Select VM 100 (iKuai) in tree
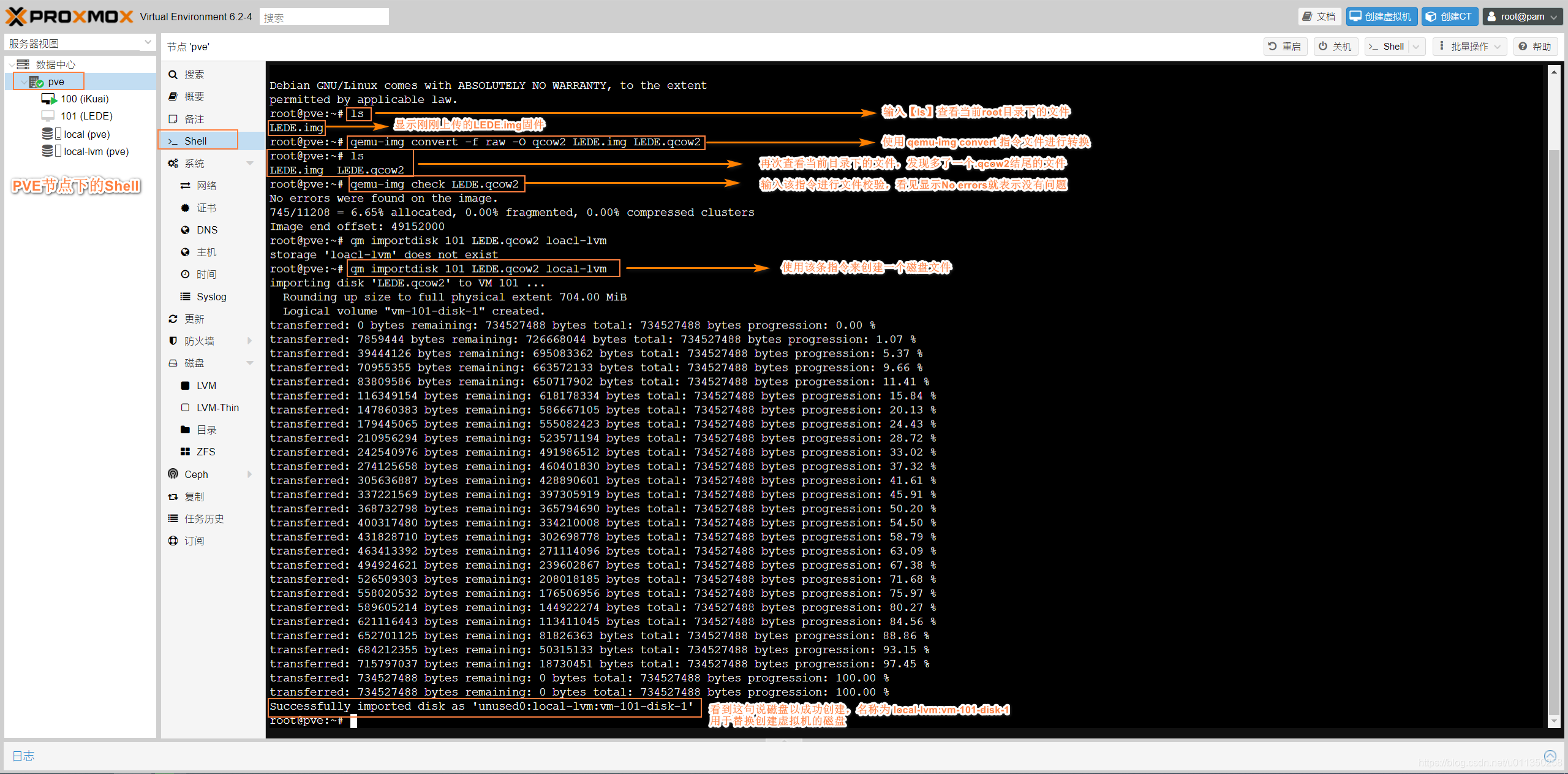The image size is (1568, 774). point(84,99)
